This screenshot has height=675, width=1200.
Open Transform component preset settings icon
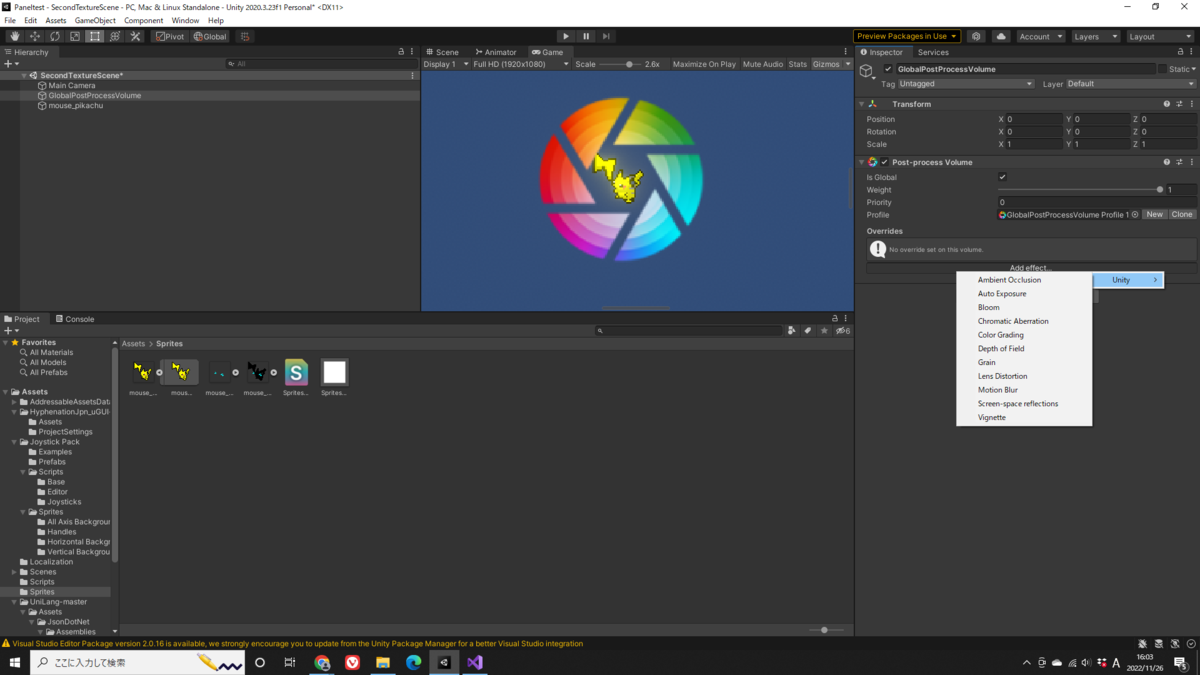pyautogui.click(x=1179, y=104)
